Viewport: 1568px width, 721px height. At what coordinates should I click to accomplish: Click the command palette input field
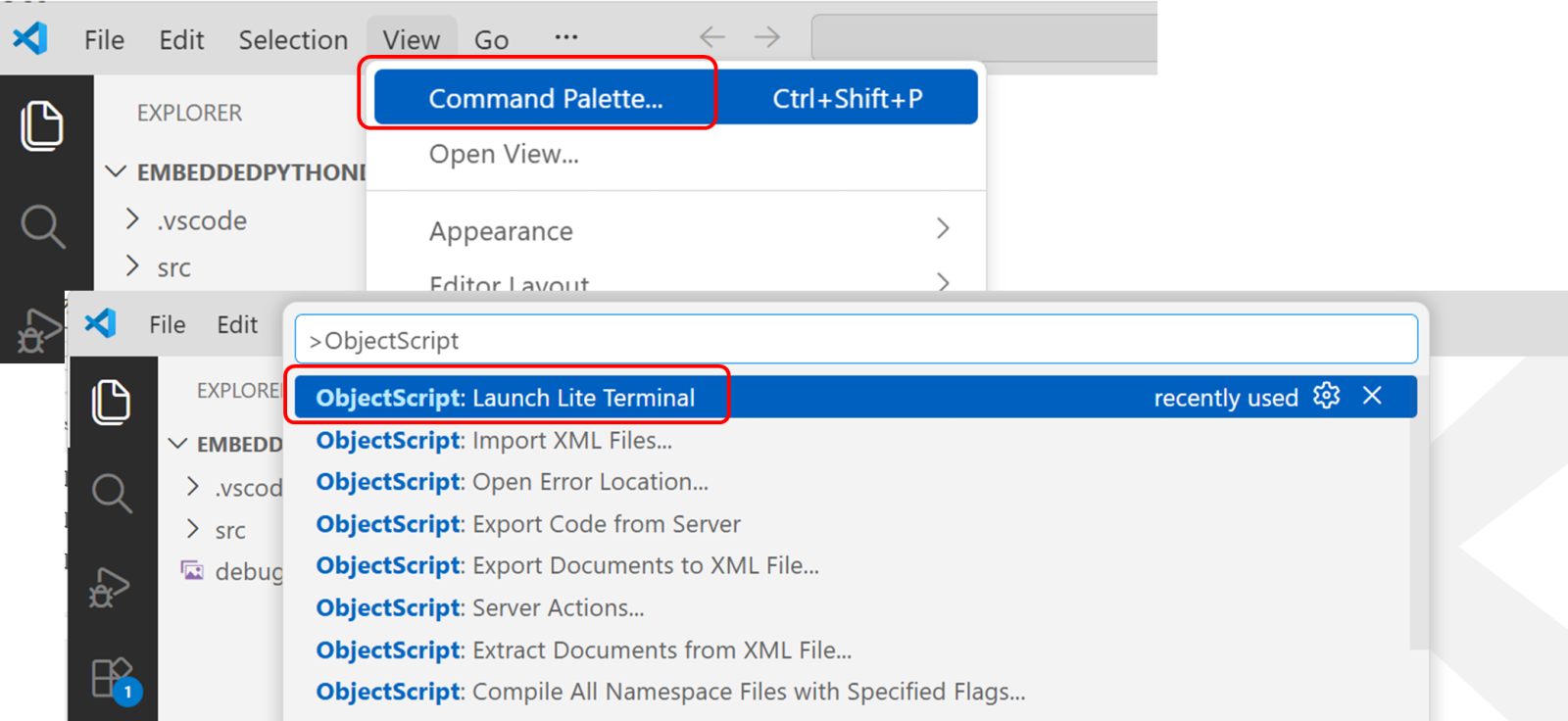[x=856, y=340]
